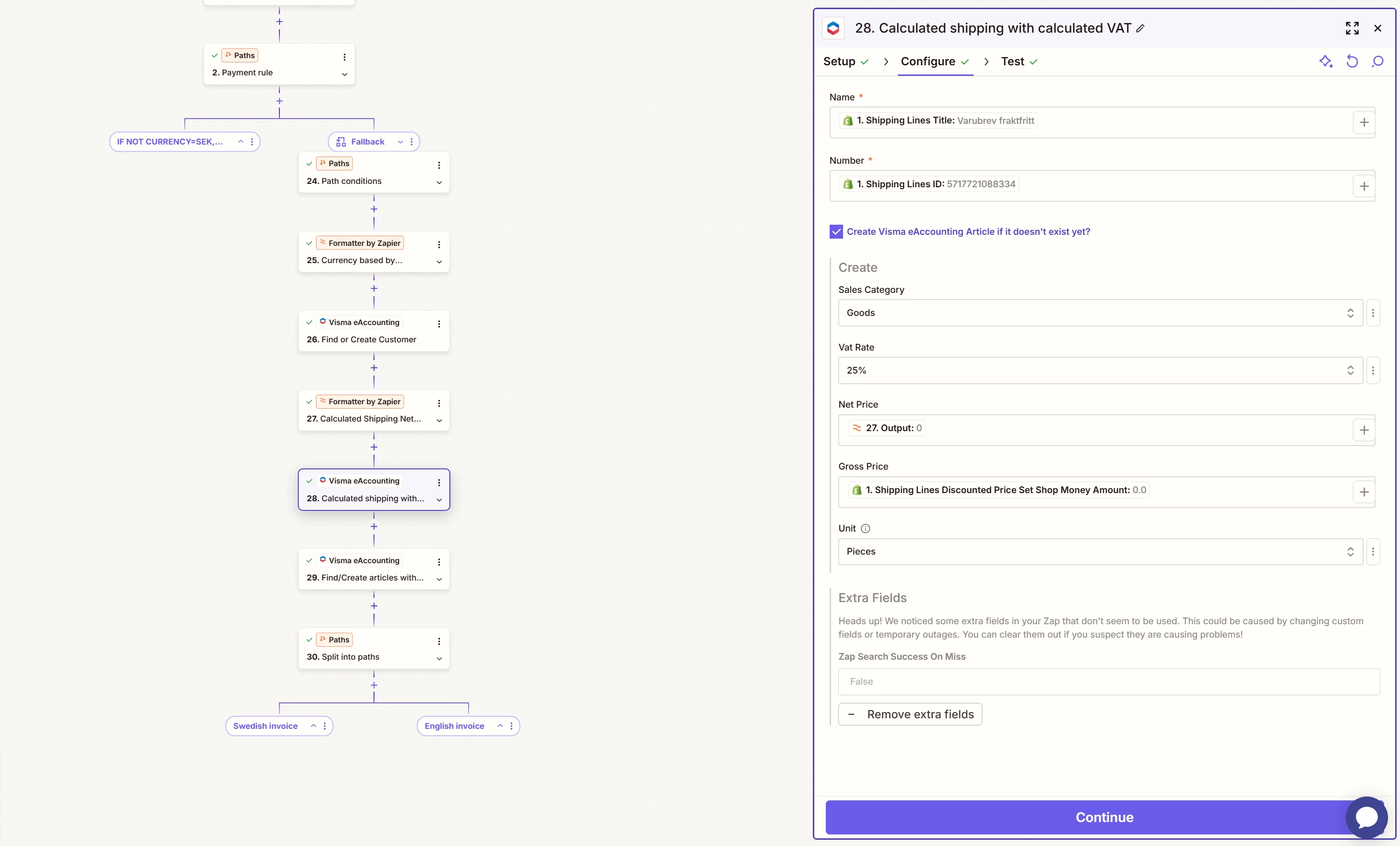Click plus icon to insert data in Net Price field
Screen dimensions: 1400x846
pos(1364,431)
